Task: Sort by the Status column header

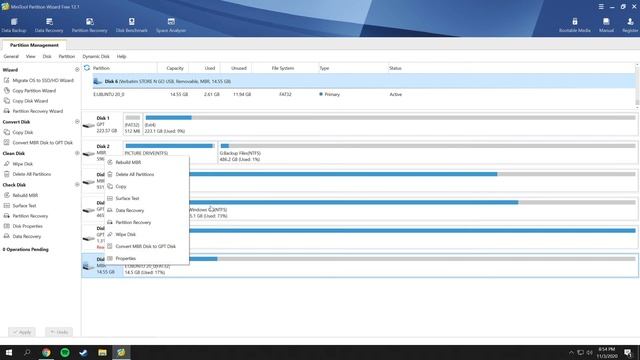Action: tap(395, 68)
